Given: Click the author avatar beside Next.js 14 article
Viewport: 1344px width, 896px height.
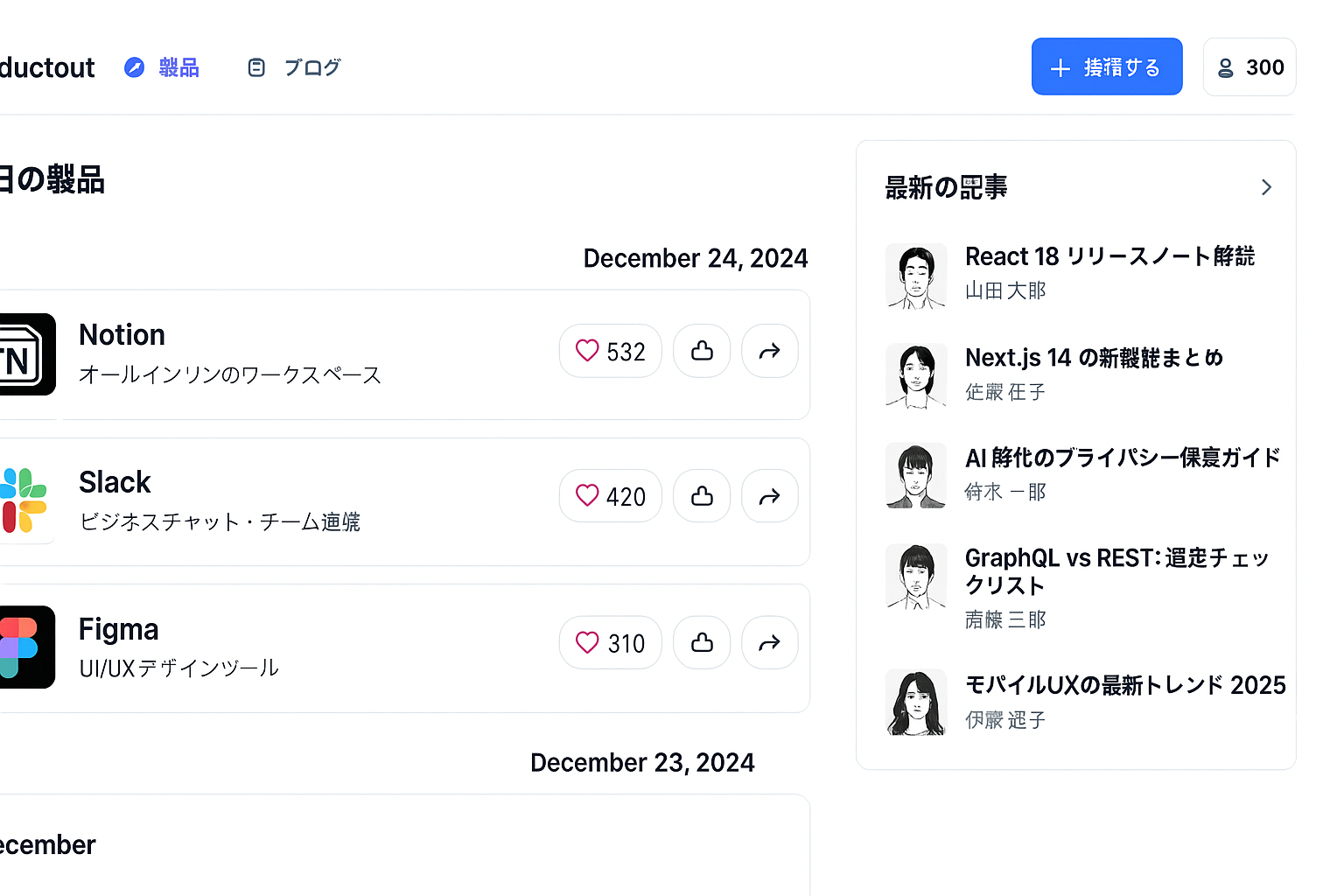Looking at the screenshot, I should [916, 375].
